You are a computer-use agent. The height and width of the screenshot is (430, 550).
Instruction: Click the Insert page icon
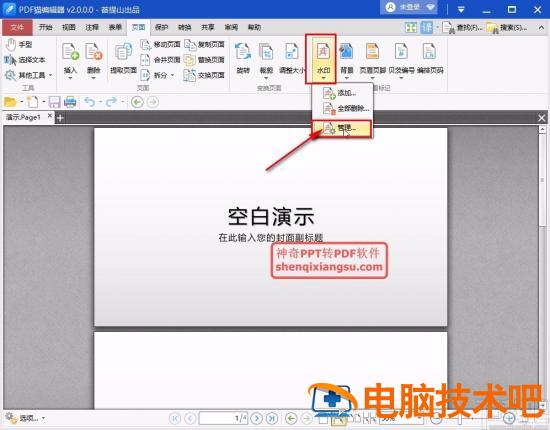click(x=70, y=52)
